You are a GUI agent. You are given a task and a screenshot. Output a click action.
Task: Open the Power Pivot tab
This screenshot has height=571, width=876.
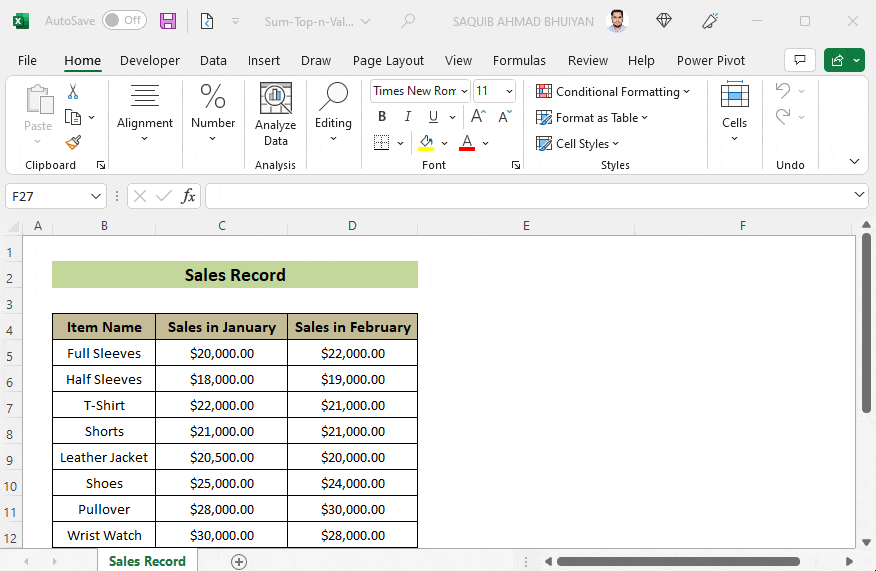[711, 60]
